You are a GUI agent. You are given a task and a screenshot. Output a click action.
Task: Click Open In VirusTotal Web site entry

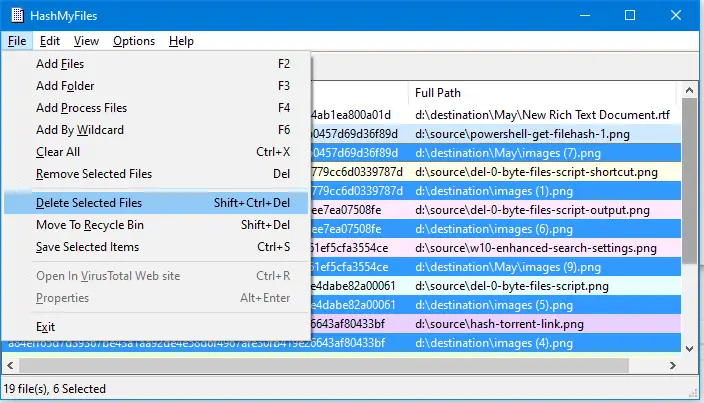pyautogui.click(x=156, y=276)
